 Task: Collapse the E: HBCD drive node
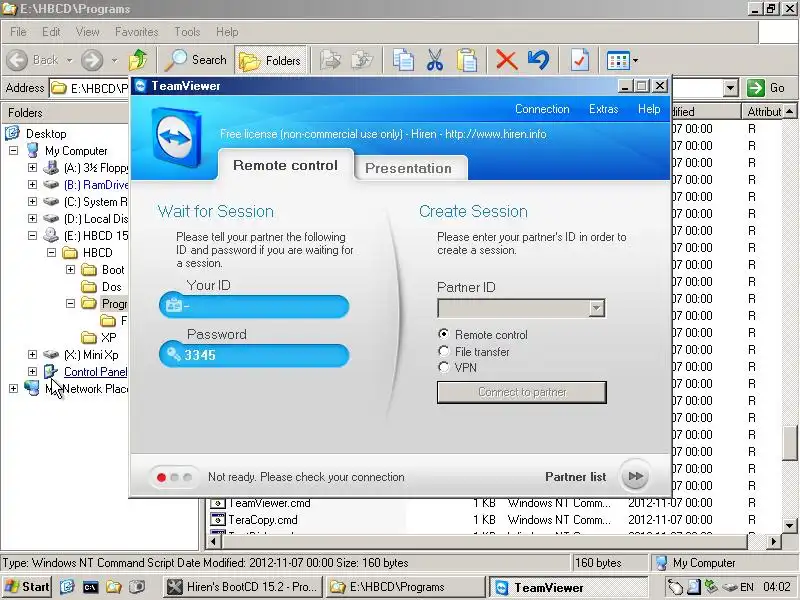click(x=32, y=235)
